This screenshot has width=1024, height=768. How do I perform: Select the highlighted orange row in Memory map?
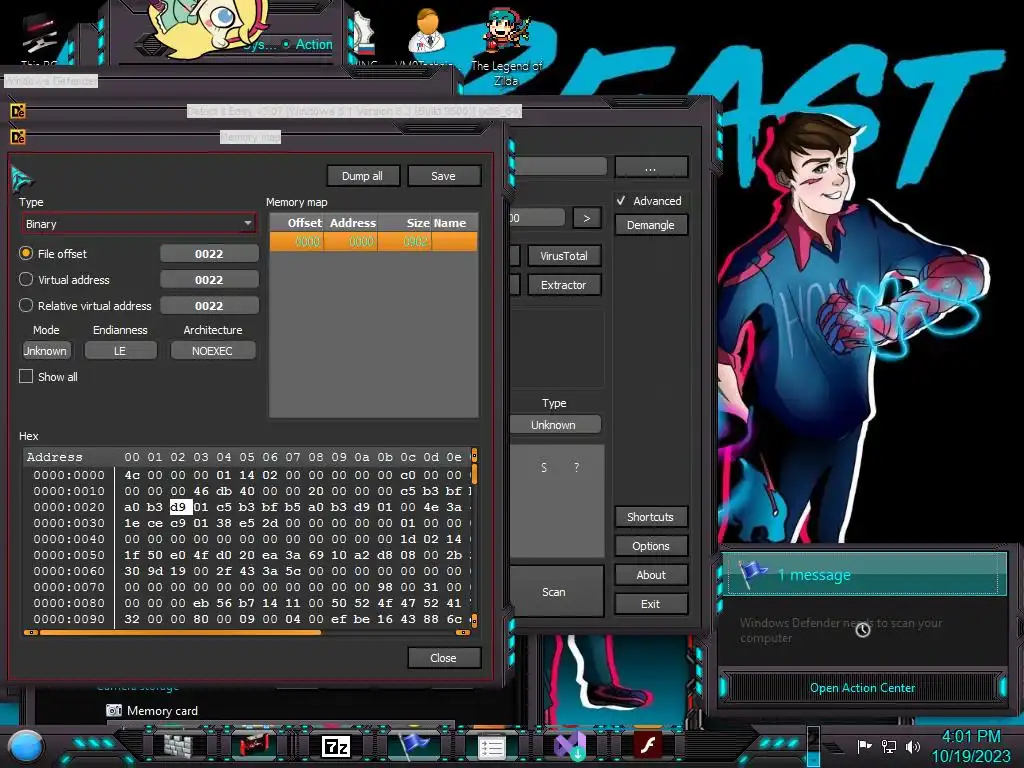click(x=374, y=242)
